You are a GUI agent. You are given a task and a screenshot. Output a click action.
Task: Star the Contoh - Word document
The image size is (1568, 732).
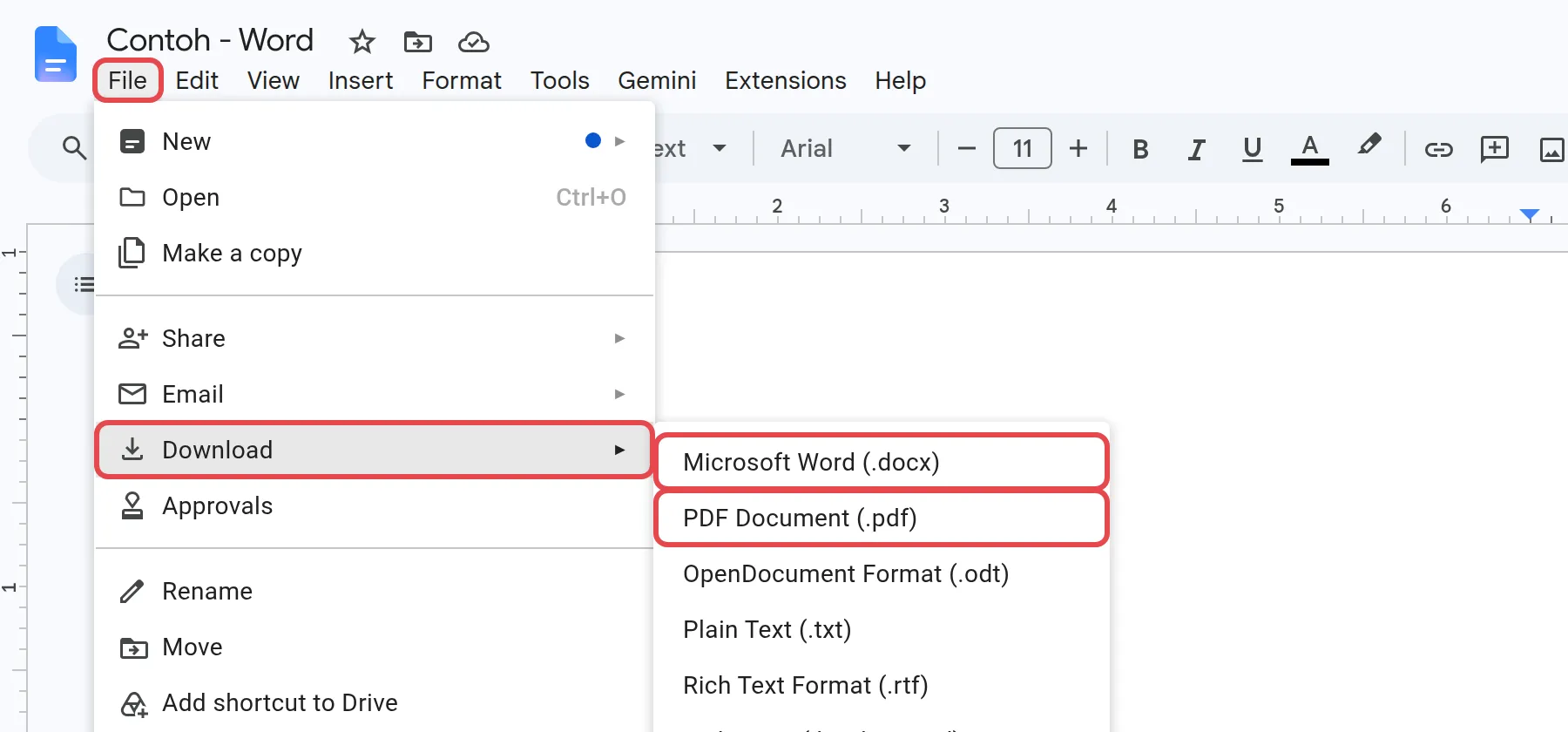coord(362,41)
